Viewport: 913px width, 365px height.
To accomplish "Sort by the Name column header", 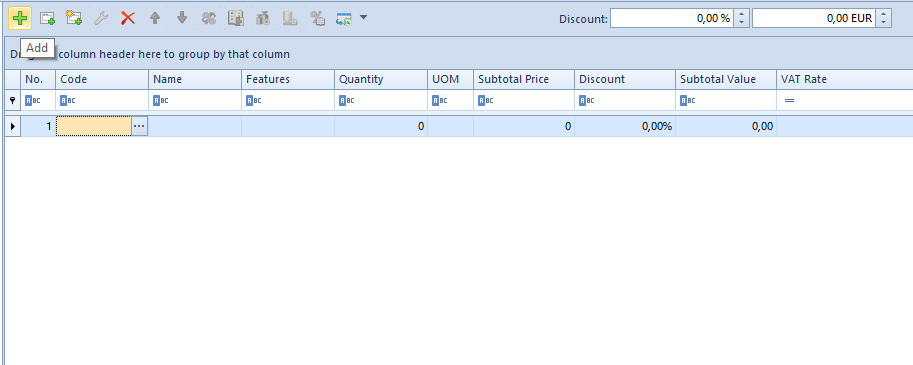I will tap(195, 79).
